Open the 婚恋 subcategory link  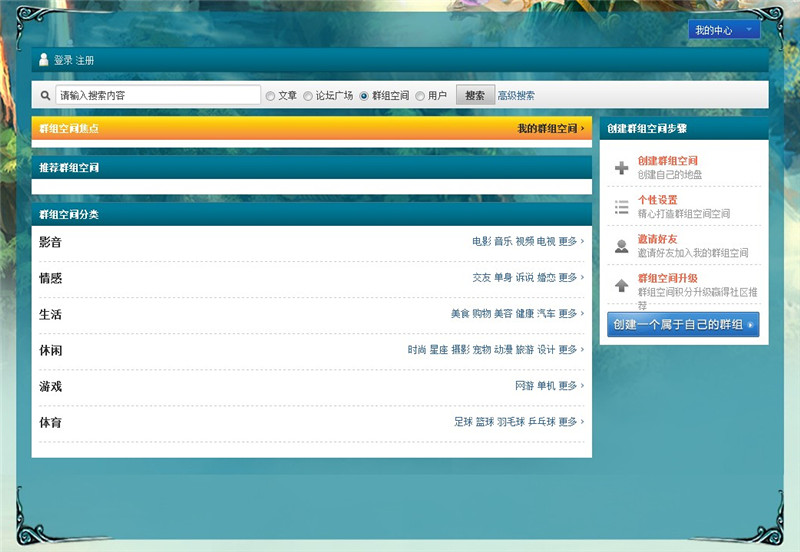[546, 278]
